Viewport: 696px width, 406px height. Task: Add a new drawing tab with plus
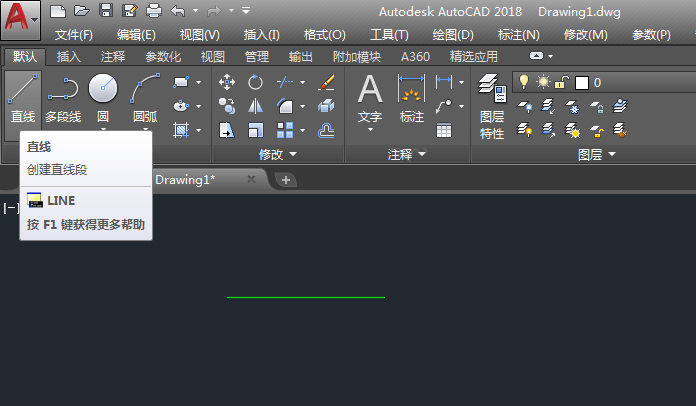[286, 180]
